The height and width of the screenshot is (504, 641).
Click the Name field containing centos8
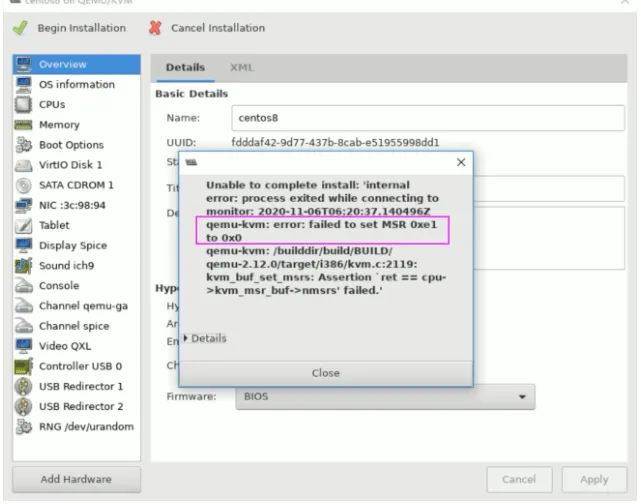(x=428, y=118)
